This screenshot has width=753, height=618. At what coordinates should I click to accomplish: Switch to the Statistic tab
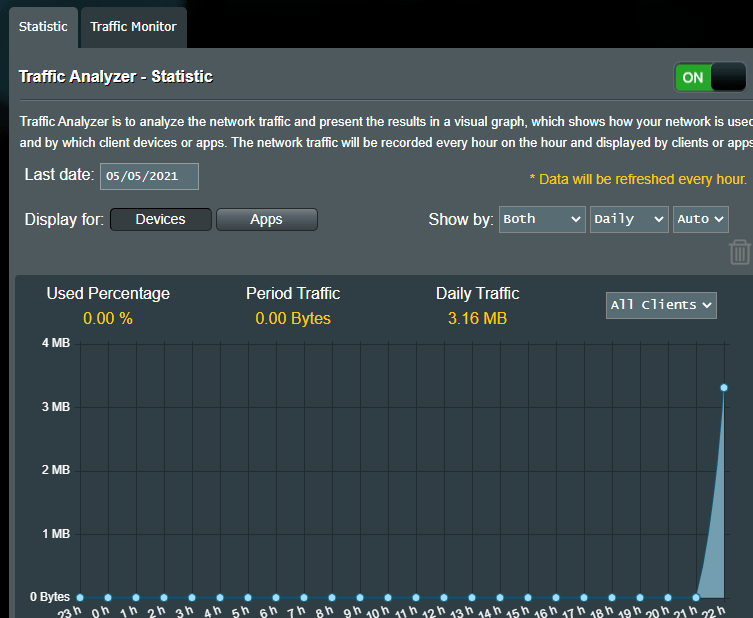coord(43,27)
